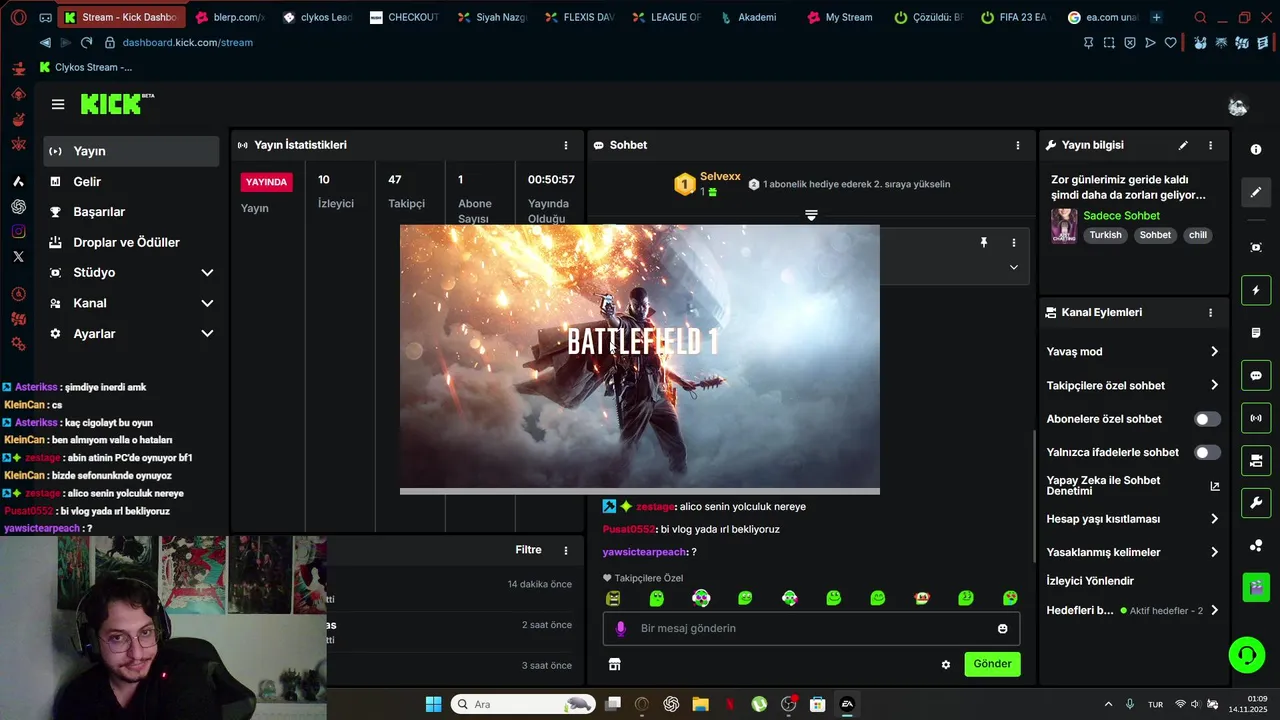Open Hedefleri channel goals arrow
Viewport: 1280px width, 720px height.
tap(1214, 610)
